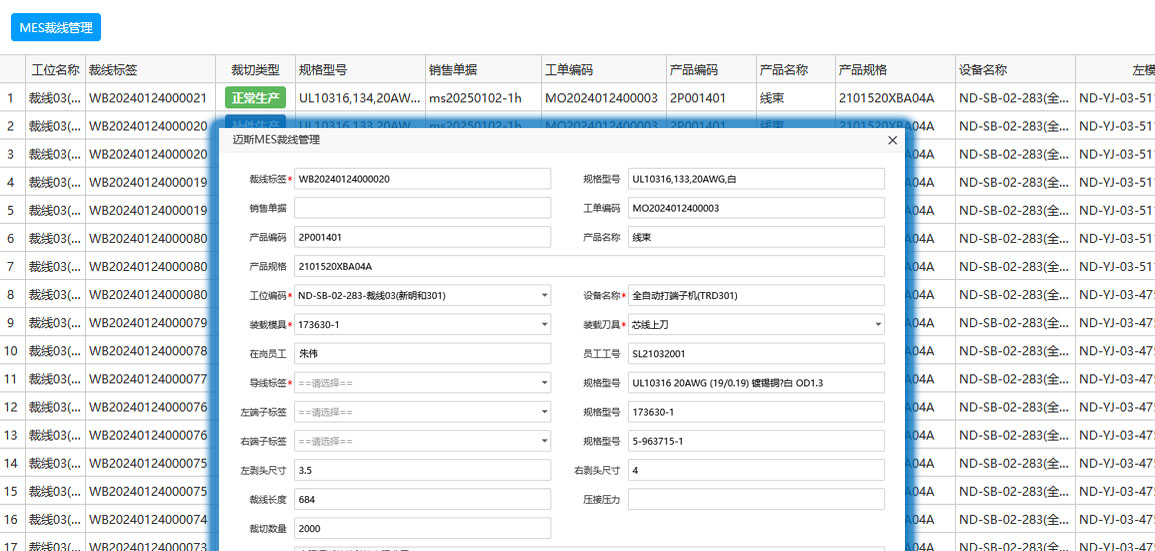The width and height of the screenshot is (1155, 551).
Task: Click the 裁切类型 column header
Action: [255, 70]
